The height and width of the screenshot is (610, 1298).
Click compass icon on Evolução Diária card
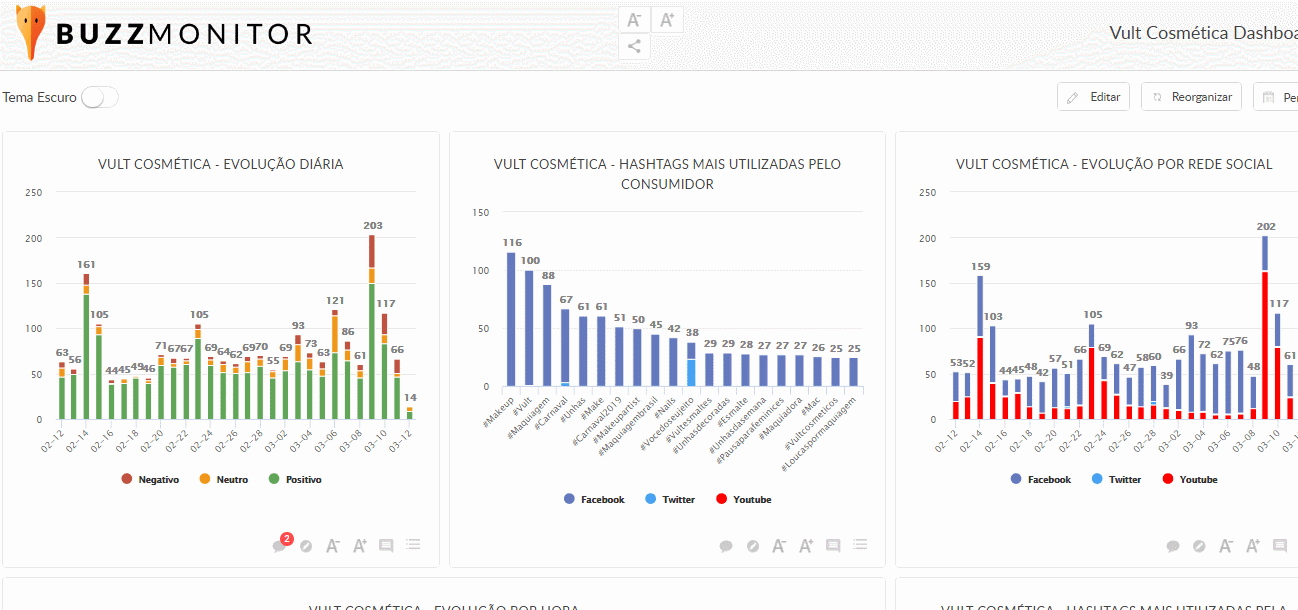point(307,546)
